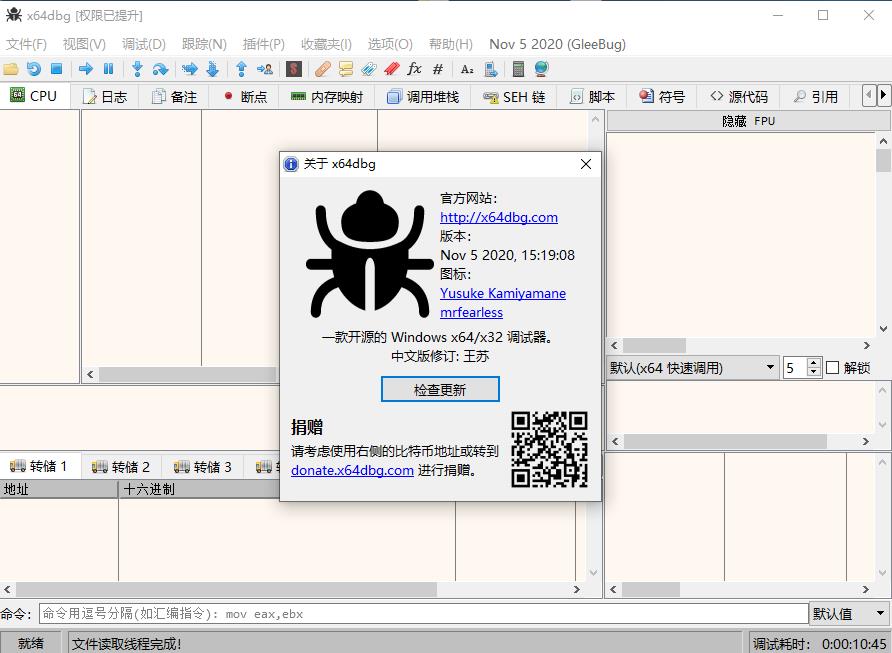Open the Yusuke Kamiyamane link

(x=503, y=294)
